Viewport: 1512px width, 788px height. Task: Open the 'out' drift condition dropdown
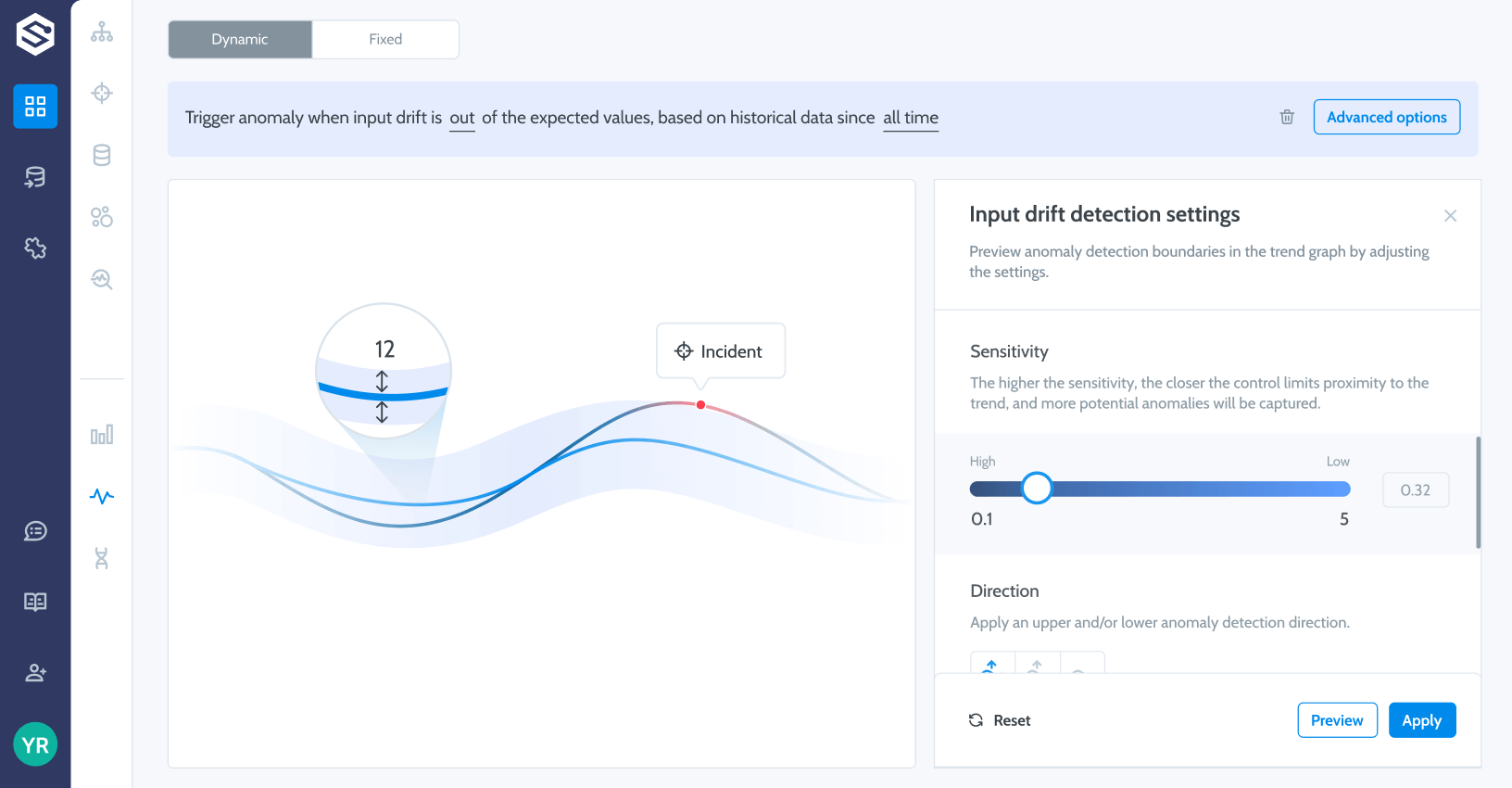461,118
